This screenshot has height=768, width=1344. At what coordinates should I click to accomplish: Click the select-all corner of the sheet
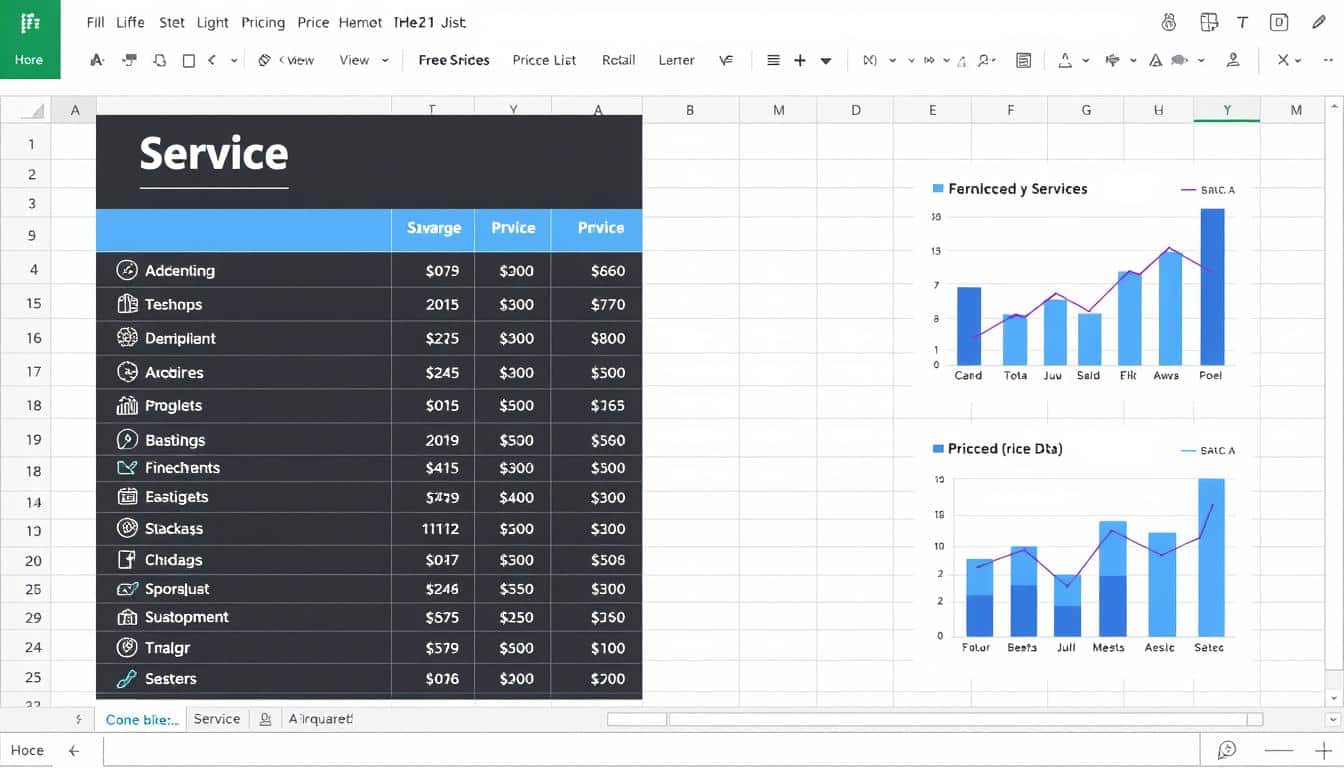point(25,111)
